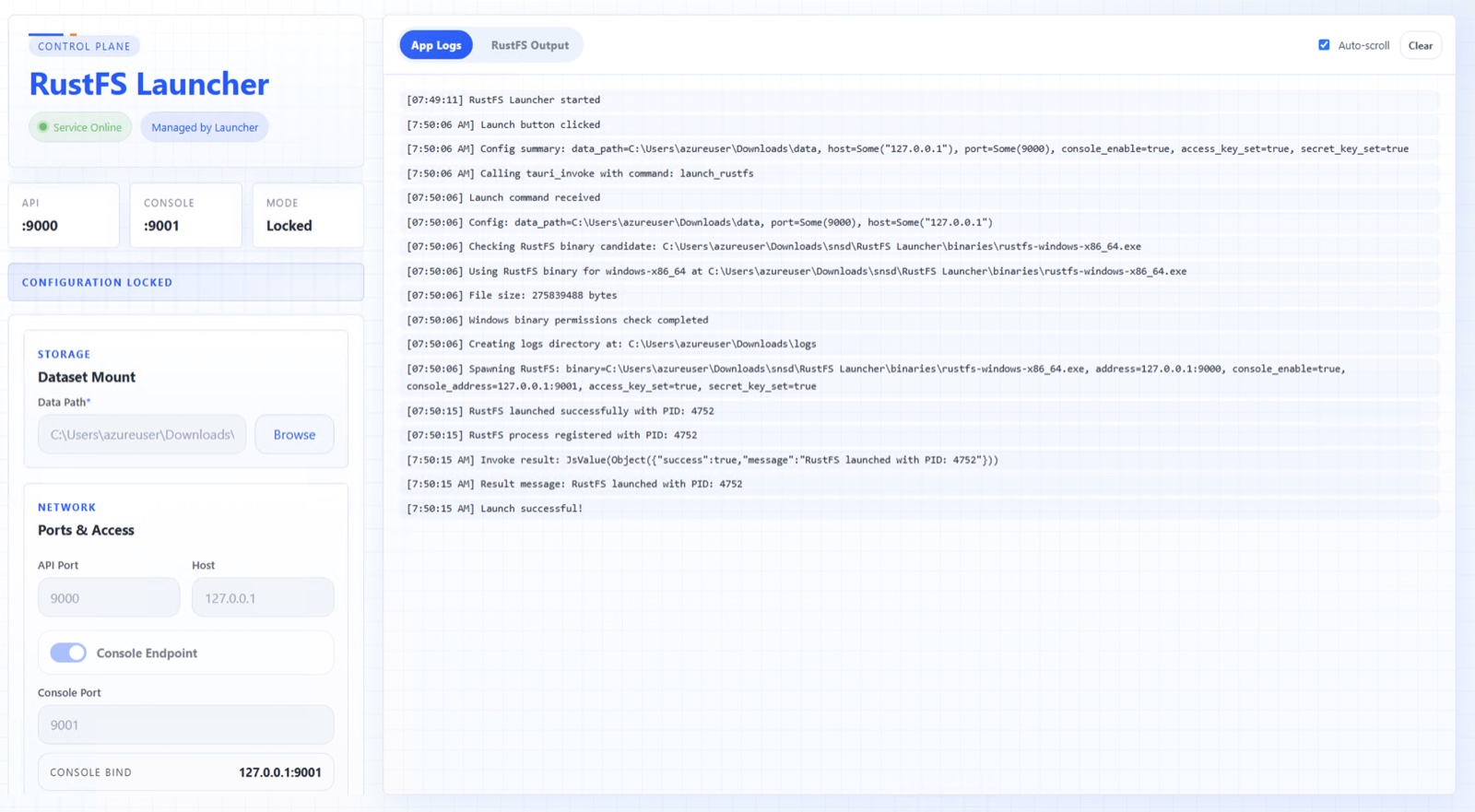Click the API Port field

pyautogui.click(x=109, y=597)
